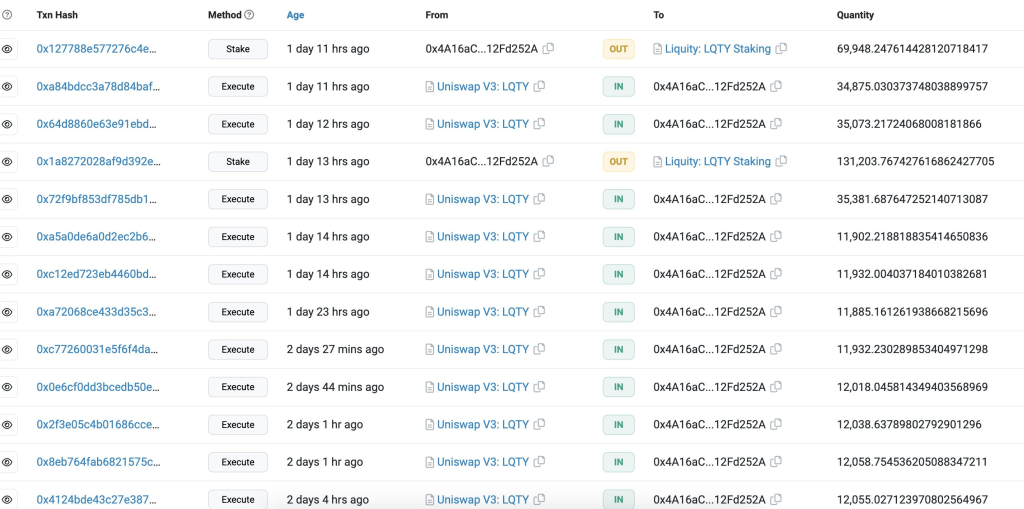Copy Liquity: LQTY Staking address in 0x1a8272028af9d392e row
The width and height of the screenshot is (1024, 509).
(781, 161)
